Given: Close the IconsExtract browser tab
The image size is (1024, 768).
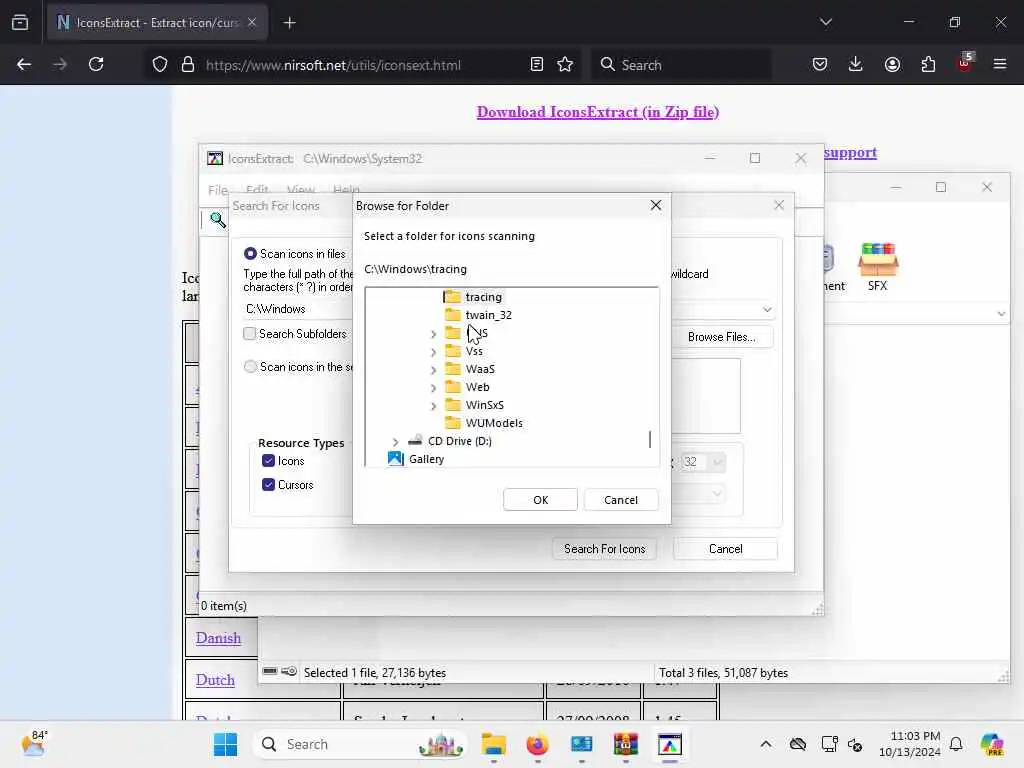Looking at the screenshot, I should (252, 23).
